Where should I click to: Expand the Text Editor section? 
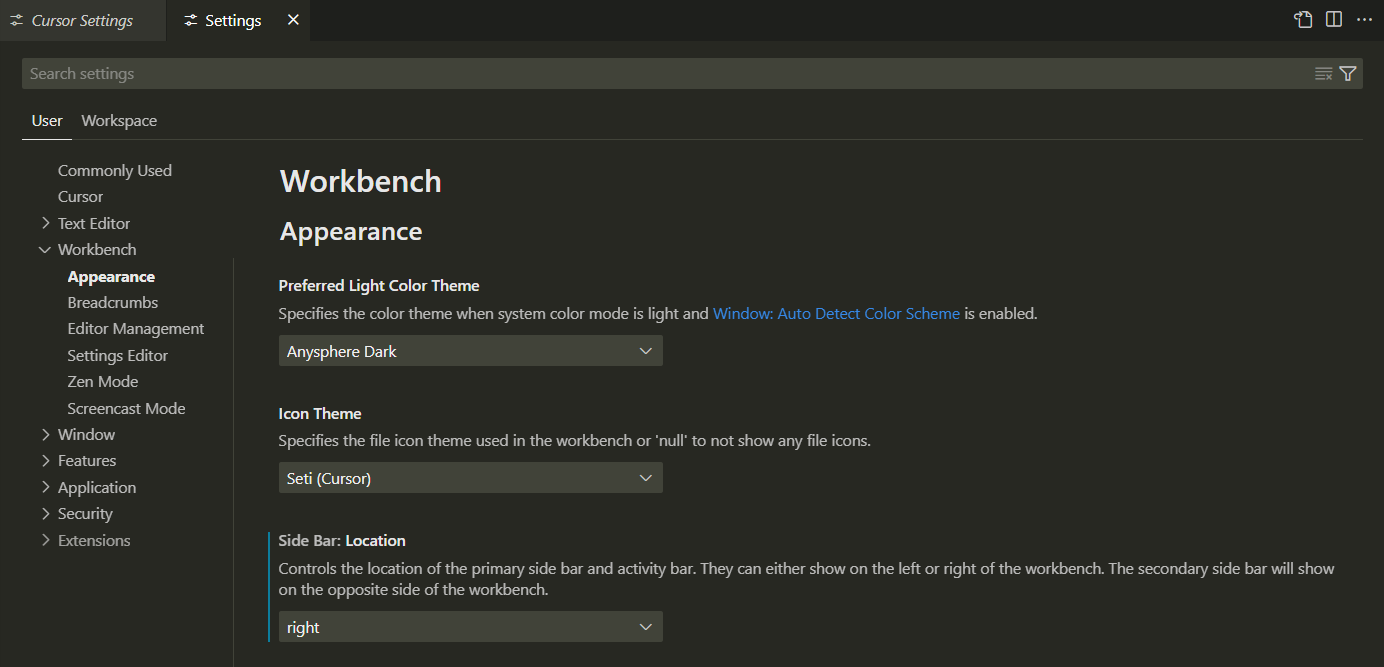(45, 223)
